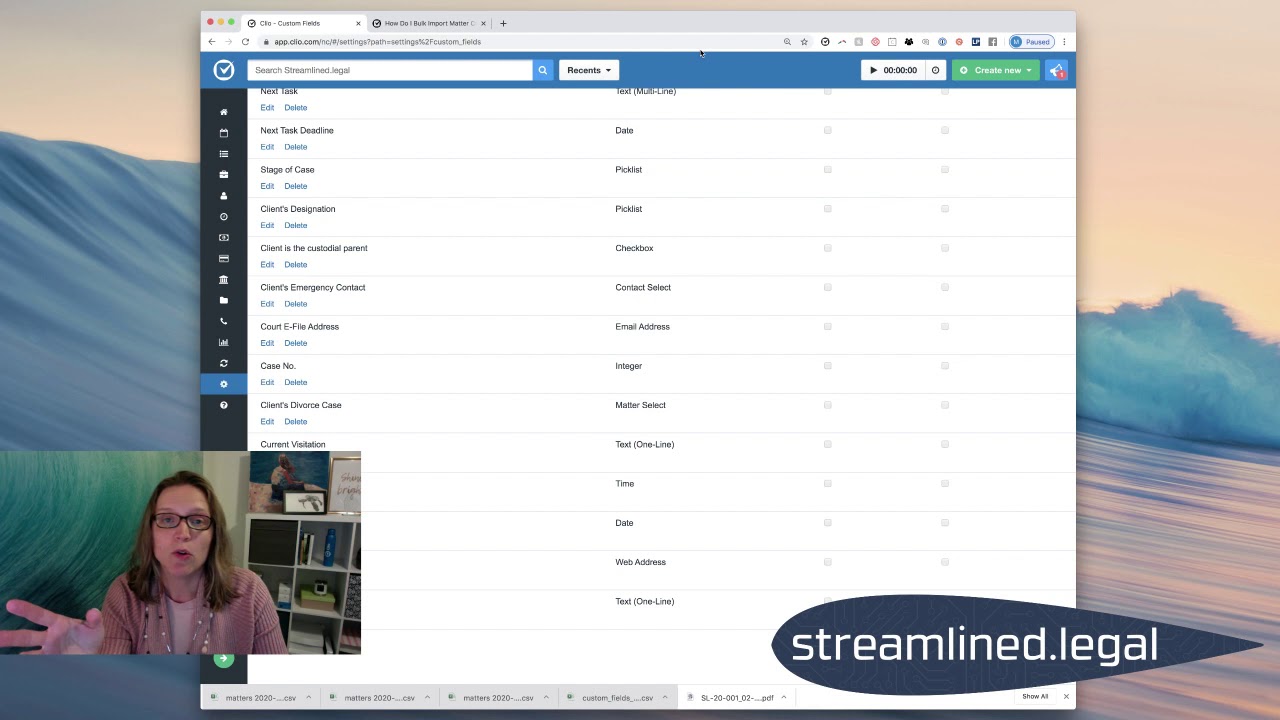Toggle first checkbox in Client is the custodial parent row
The width and height of the screenshot is (1280, 720).
[827, 248]
